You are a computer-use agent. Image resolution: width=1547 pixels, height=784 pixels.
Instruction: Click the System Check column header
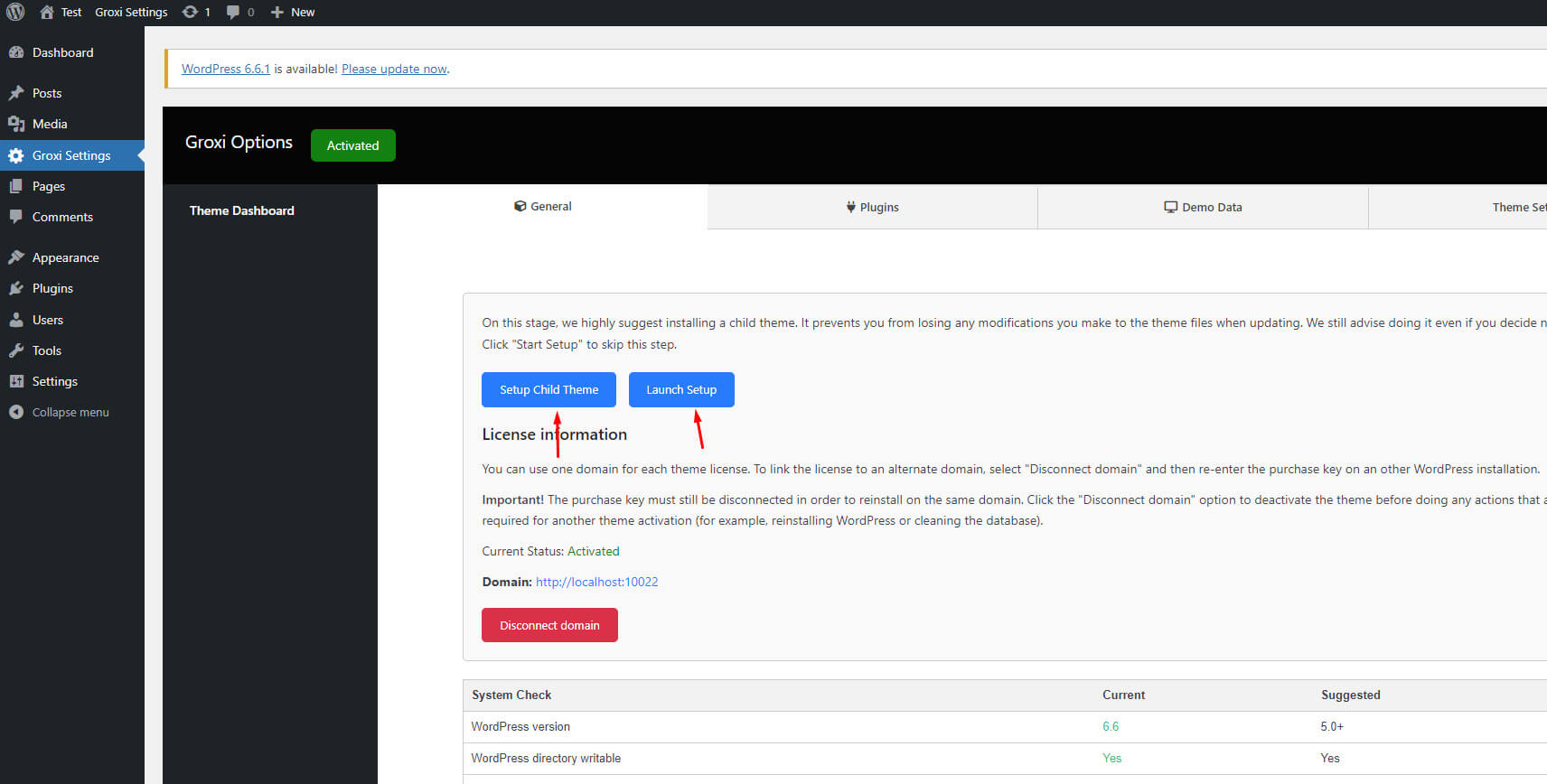point(511,695)
